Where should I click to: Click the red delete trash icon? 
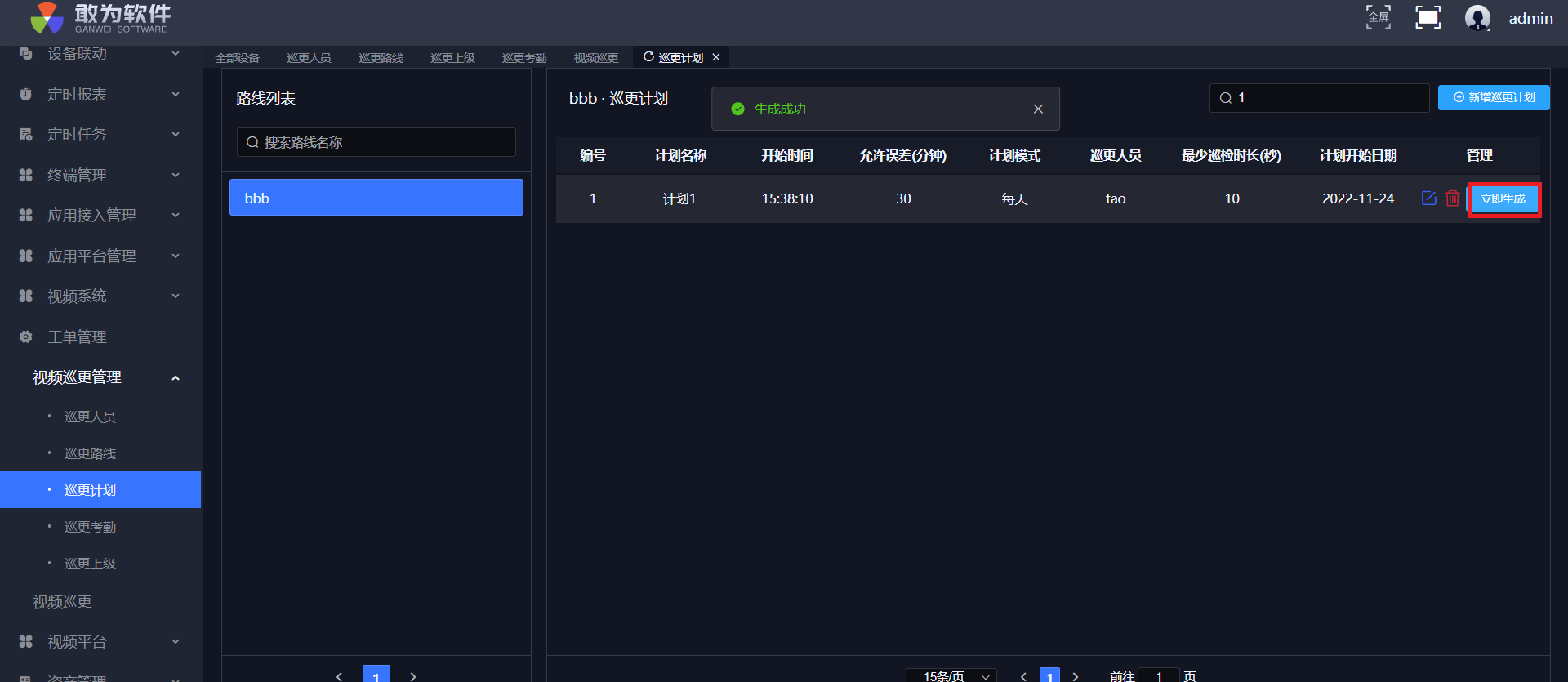(1452, 198)
